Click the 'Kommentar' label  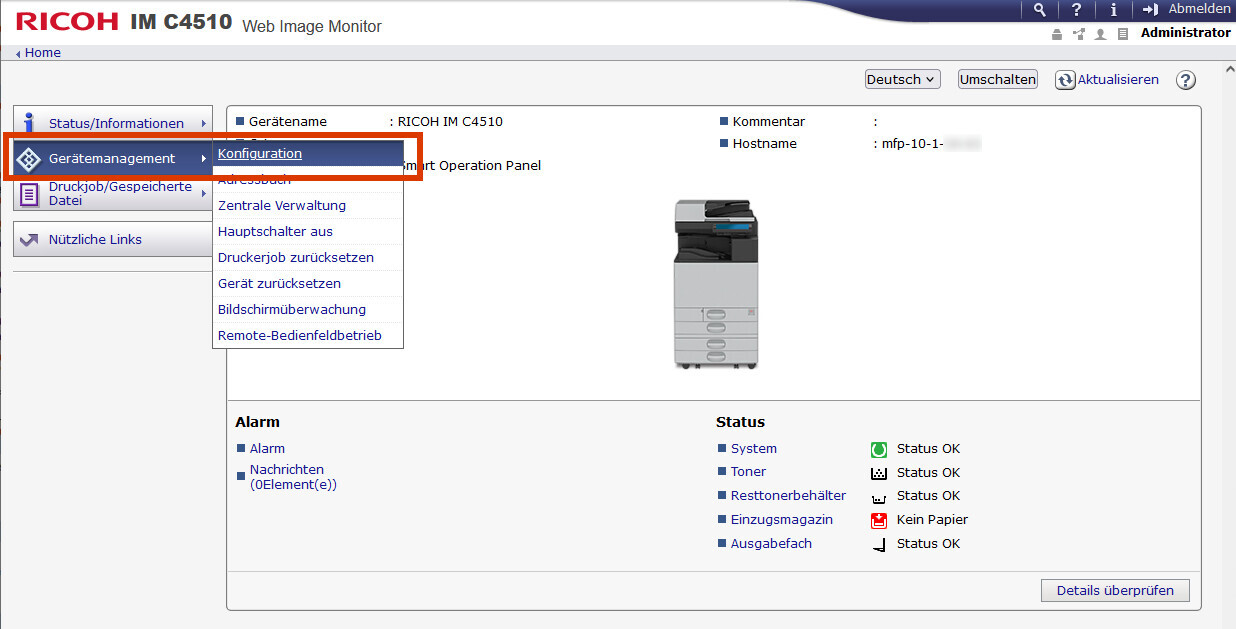point(769,122)
